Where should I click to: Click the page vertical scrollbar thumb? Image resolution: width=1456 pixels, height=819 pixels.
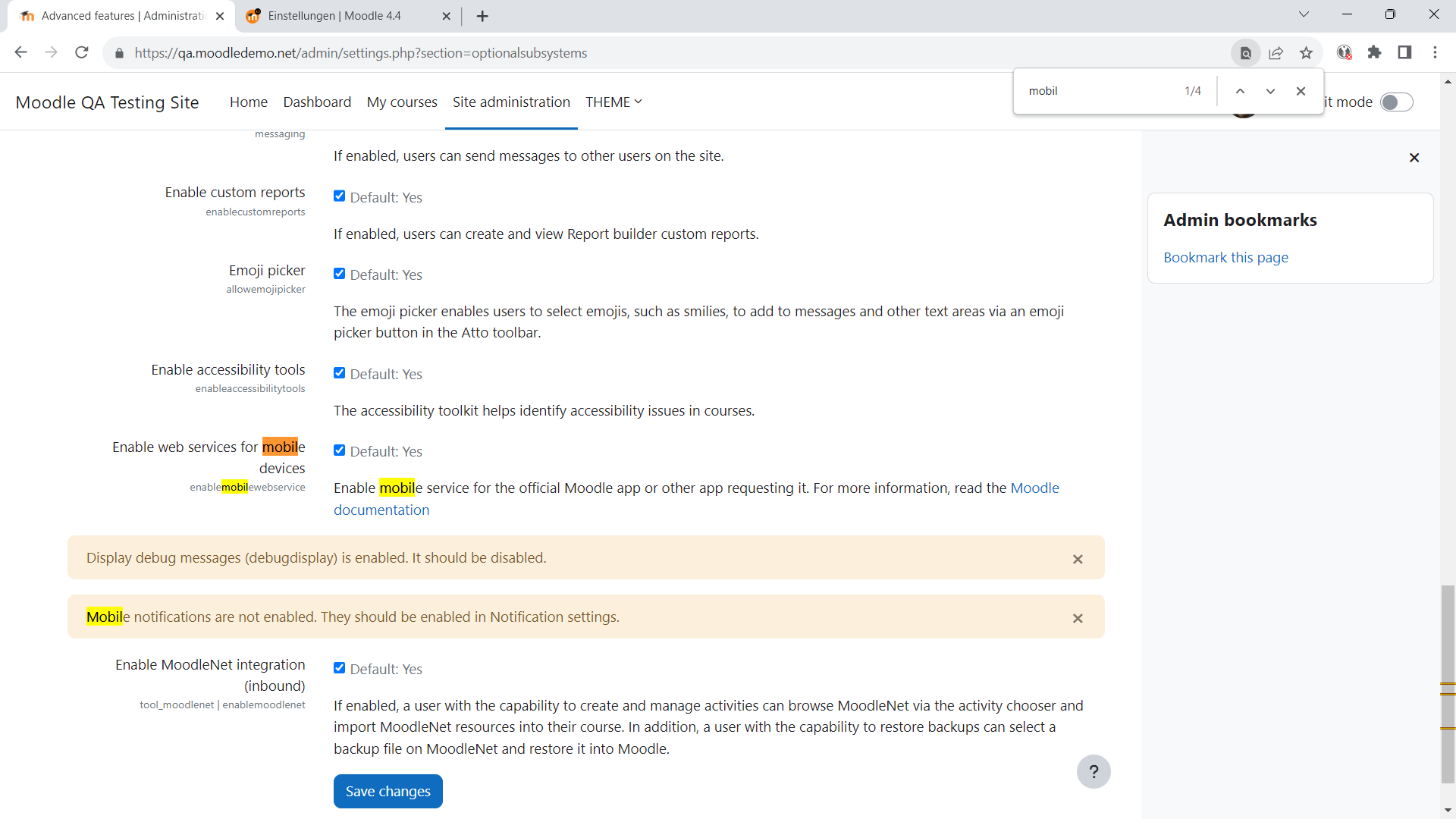pos(1448,682)
